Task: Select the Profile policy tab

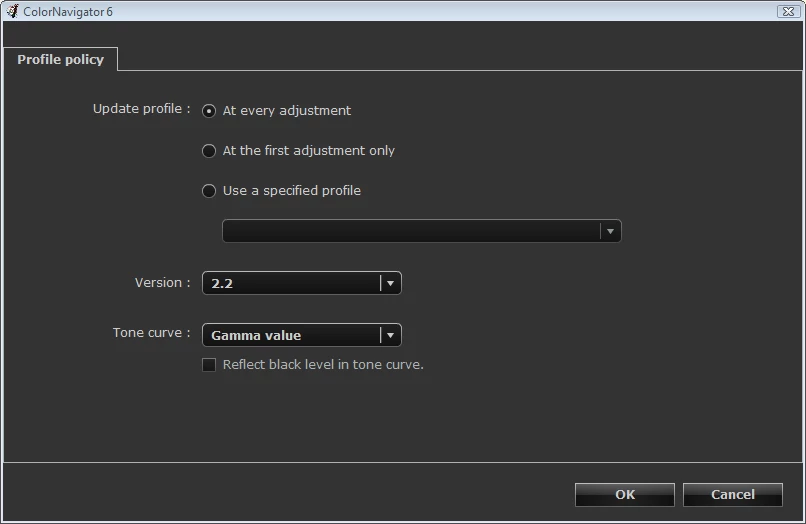Action: point(61,59)
